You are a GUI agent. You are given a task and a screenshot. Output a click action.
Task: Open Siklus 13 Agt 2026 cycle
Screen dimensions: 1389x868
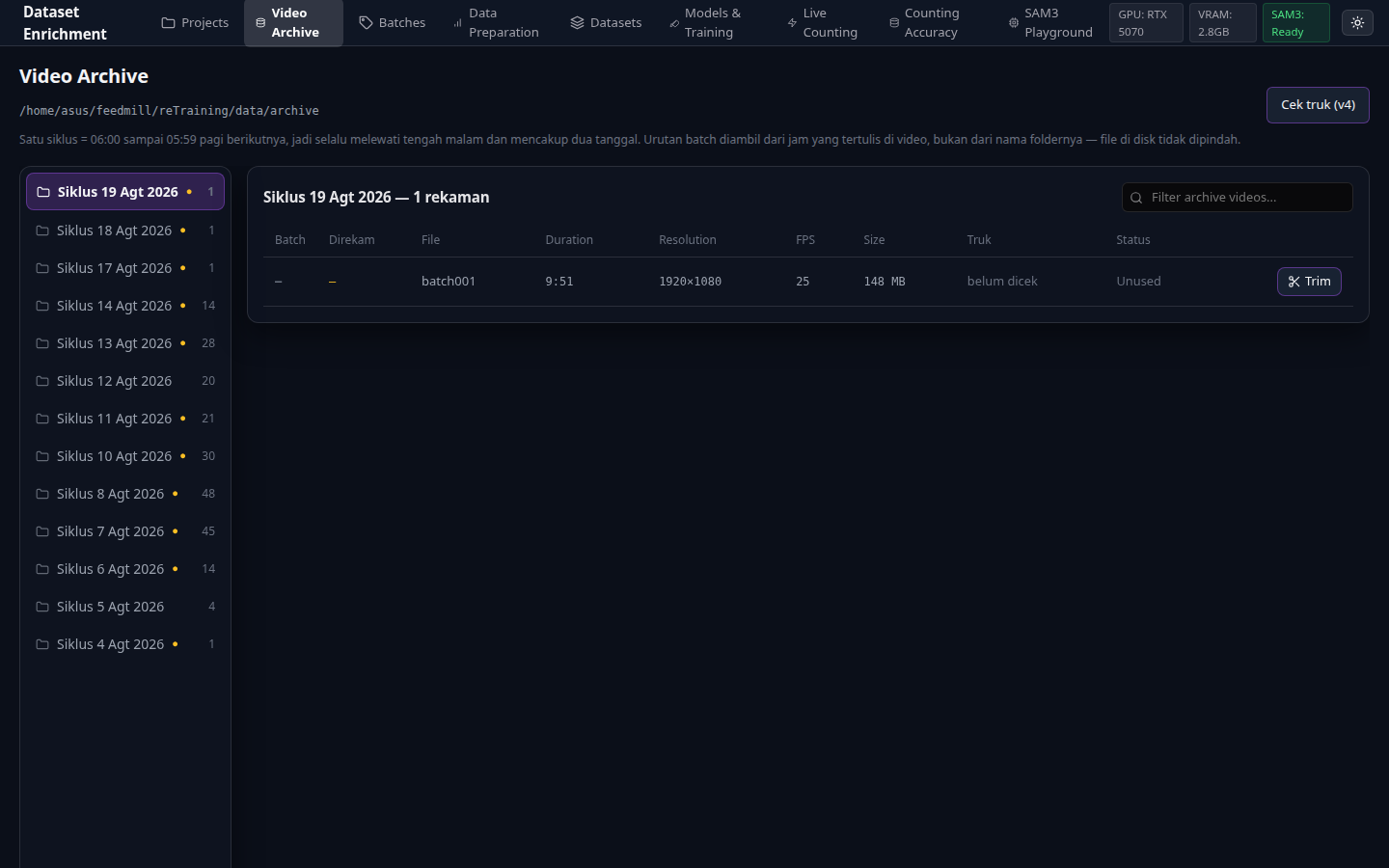tap(125, 343)
